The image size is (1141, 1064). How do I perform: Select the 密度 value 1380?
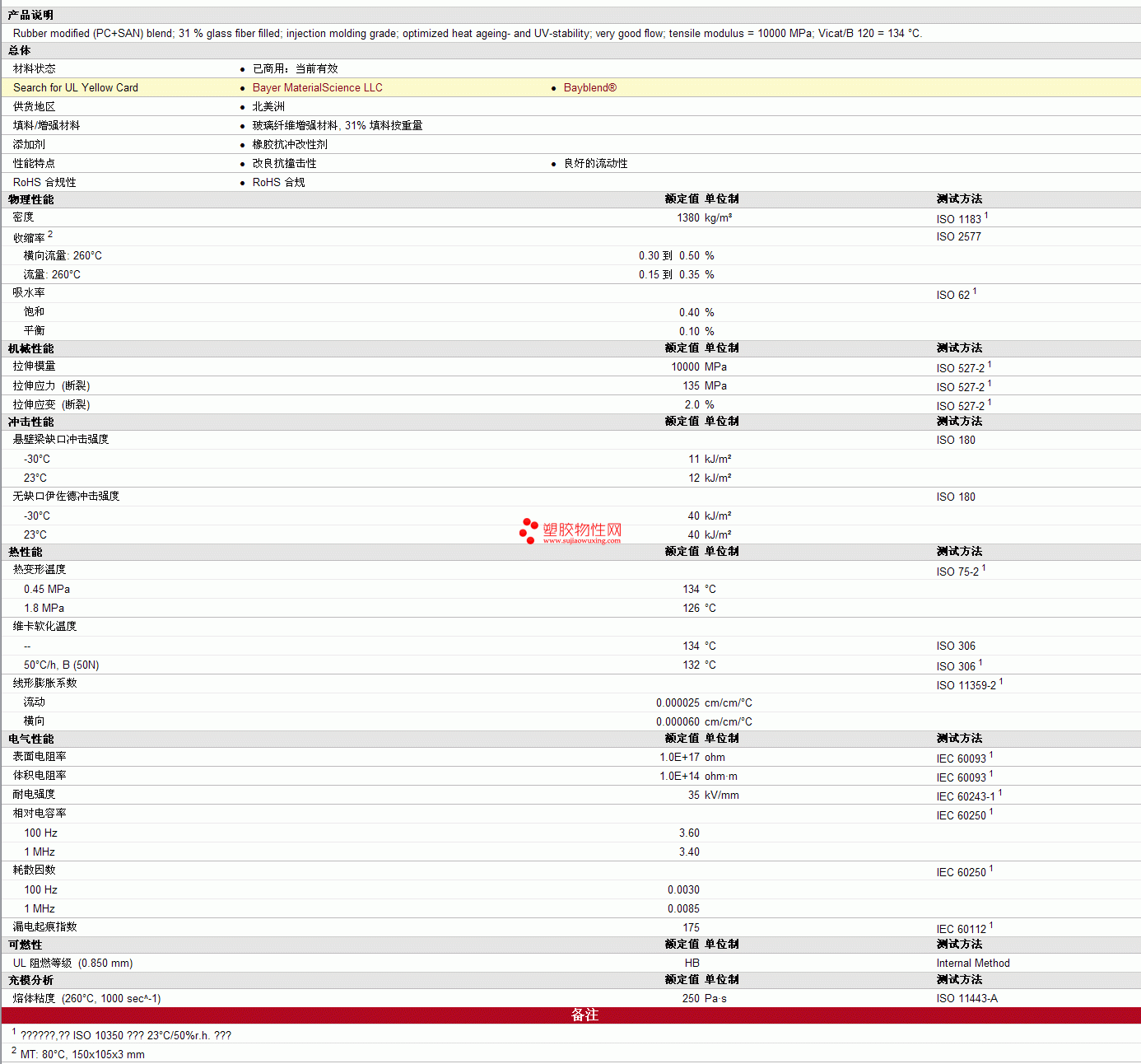pos(688,218)
